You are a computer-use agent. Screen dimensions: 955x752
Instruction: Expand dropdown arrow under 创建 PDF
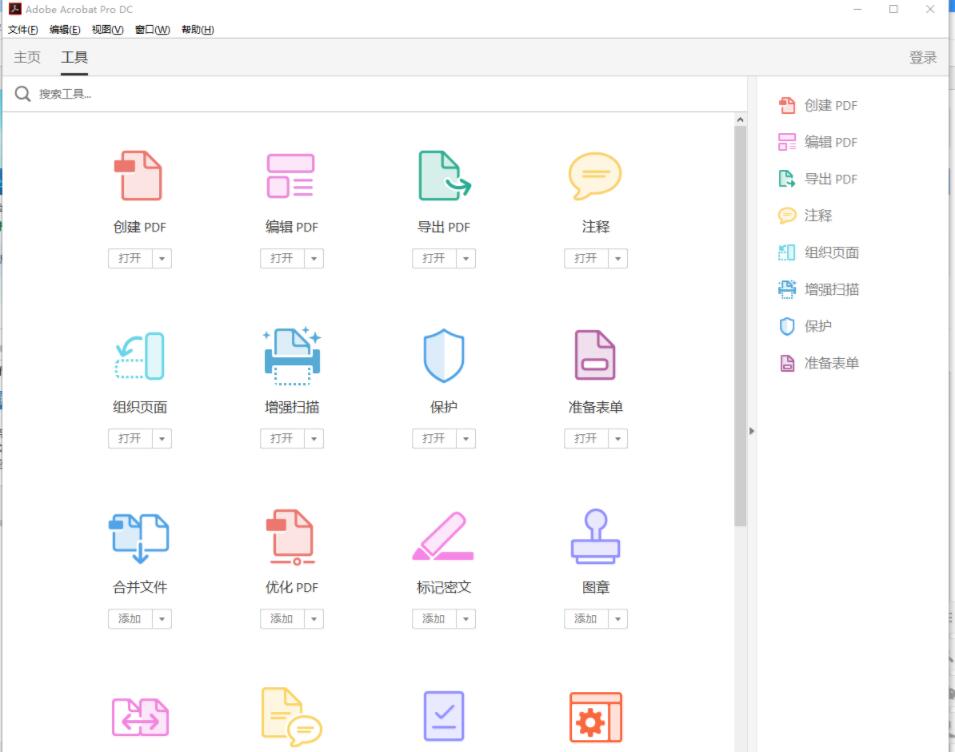point(162,258)
